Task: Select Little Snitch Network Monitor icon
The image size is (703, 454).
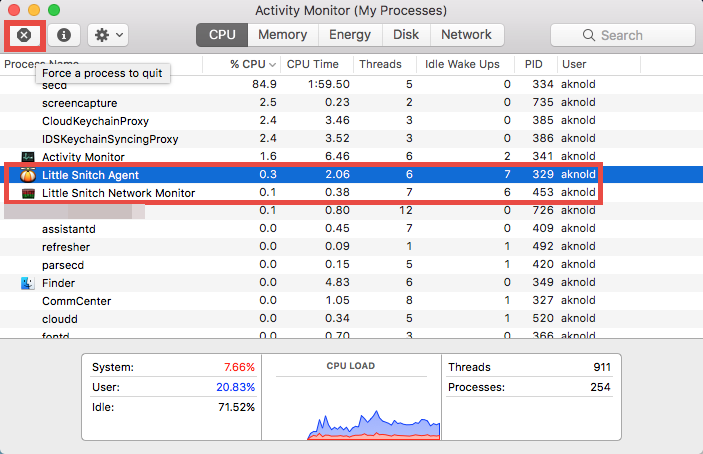Action: 28,193
